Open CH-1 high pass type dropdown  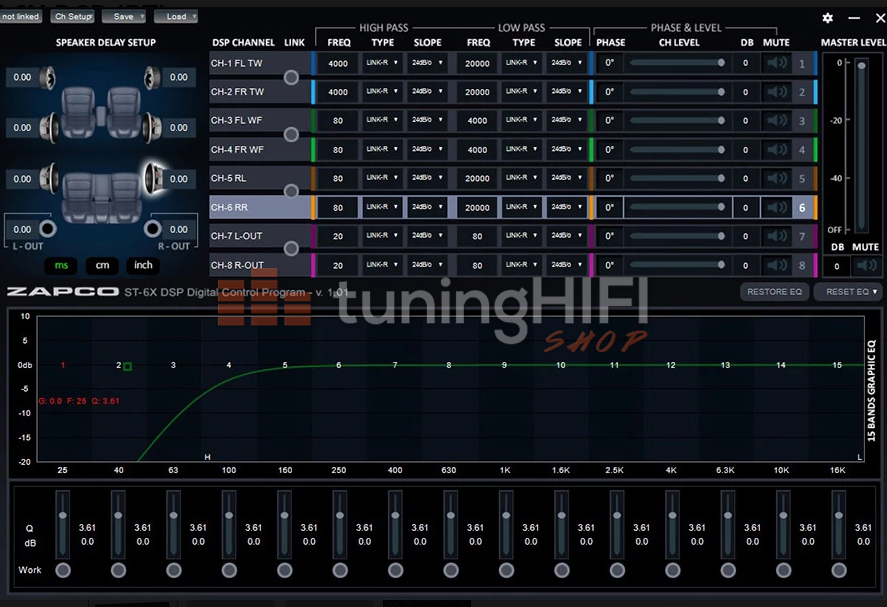(x=381, y=63)
